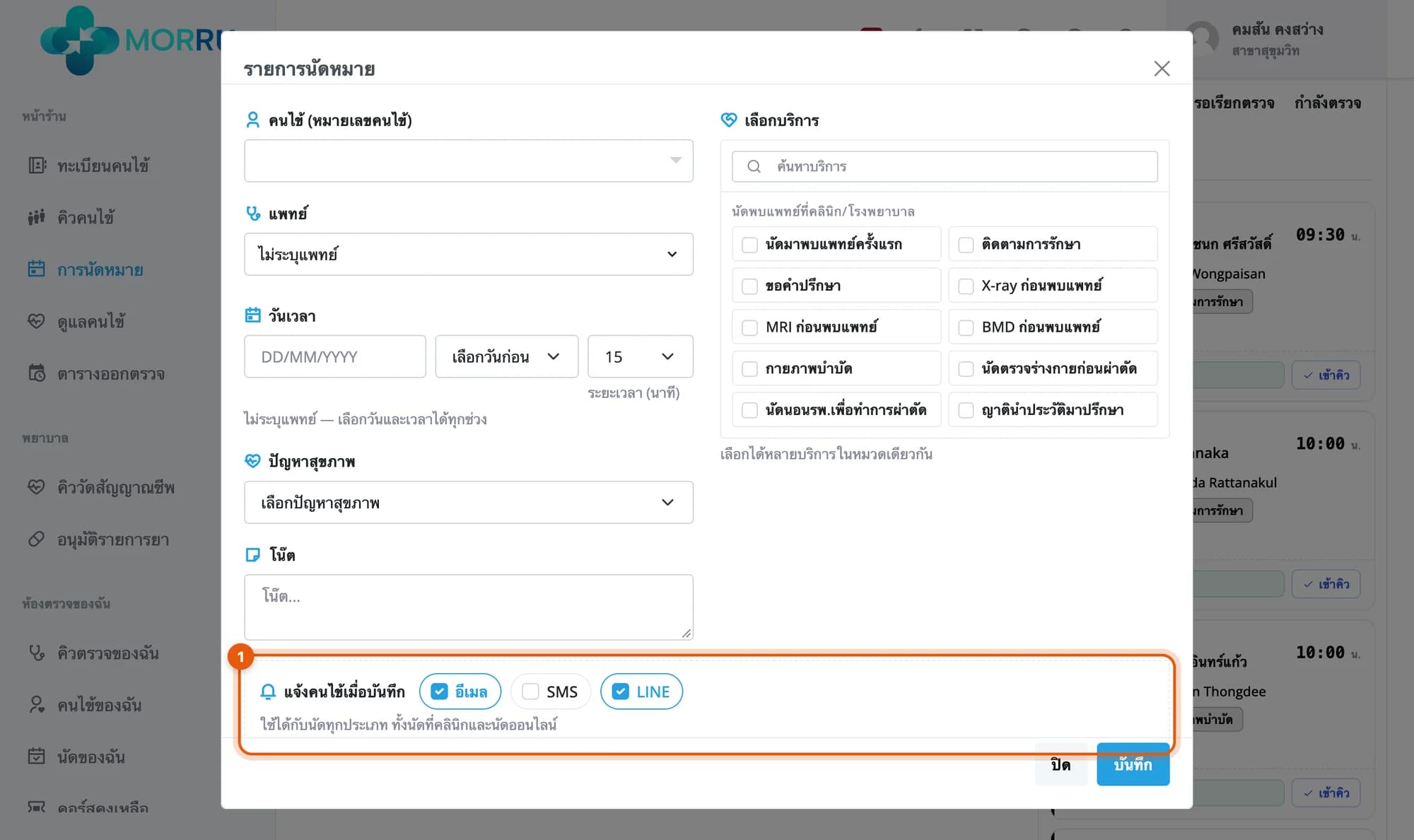
Task: Open คิวคนไข้ via its people icon
Action: (37, 217)
